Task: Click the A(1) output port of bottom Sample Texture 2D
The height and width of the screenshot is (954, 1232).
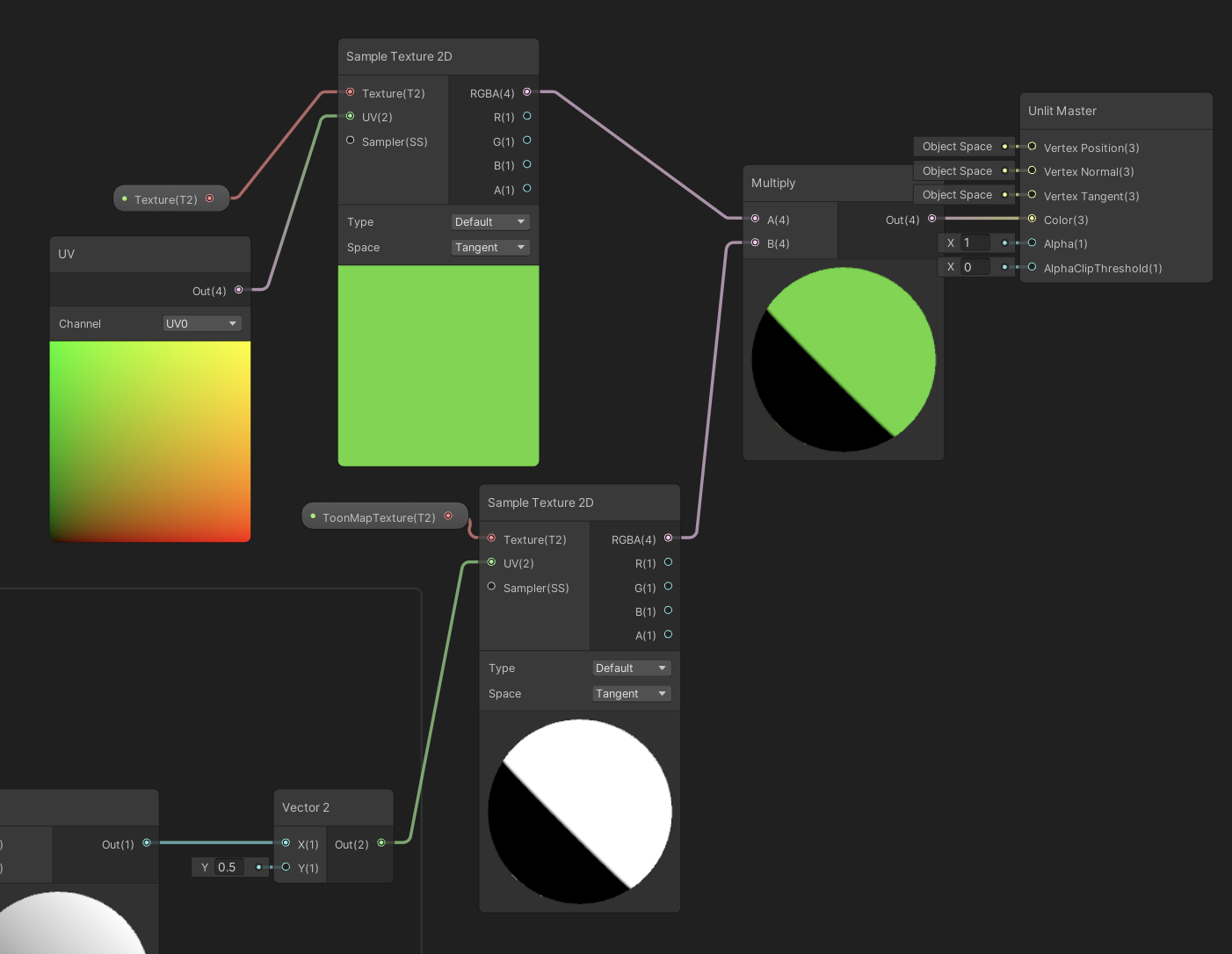Action: coord(668,634)
